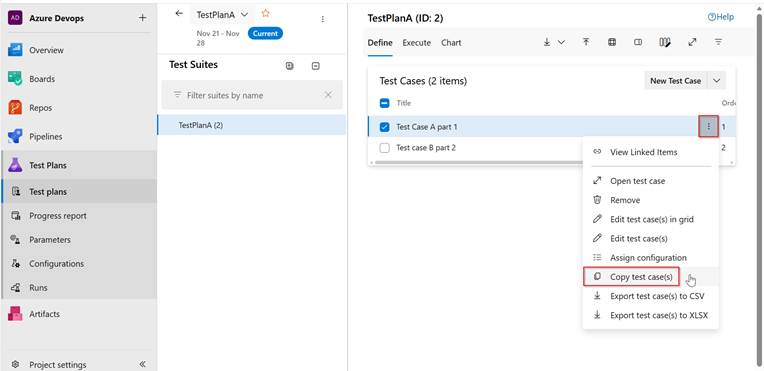This screenshot has height=371, width=764.
Task: Open the TestPlanA plan selector dropdown
Action: point(223,15)
